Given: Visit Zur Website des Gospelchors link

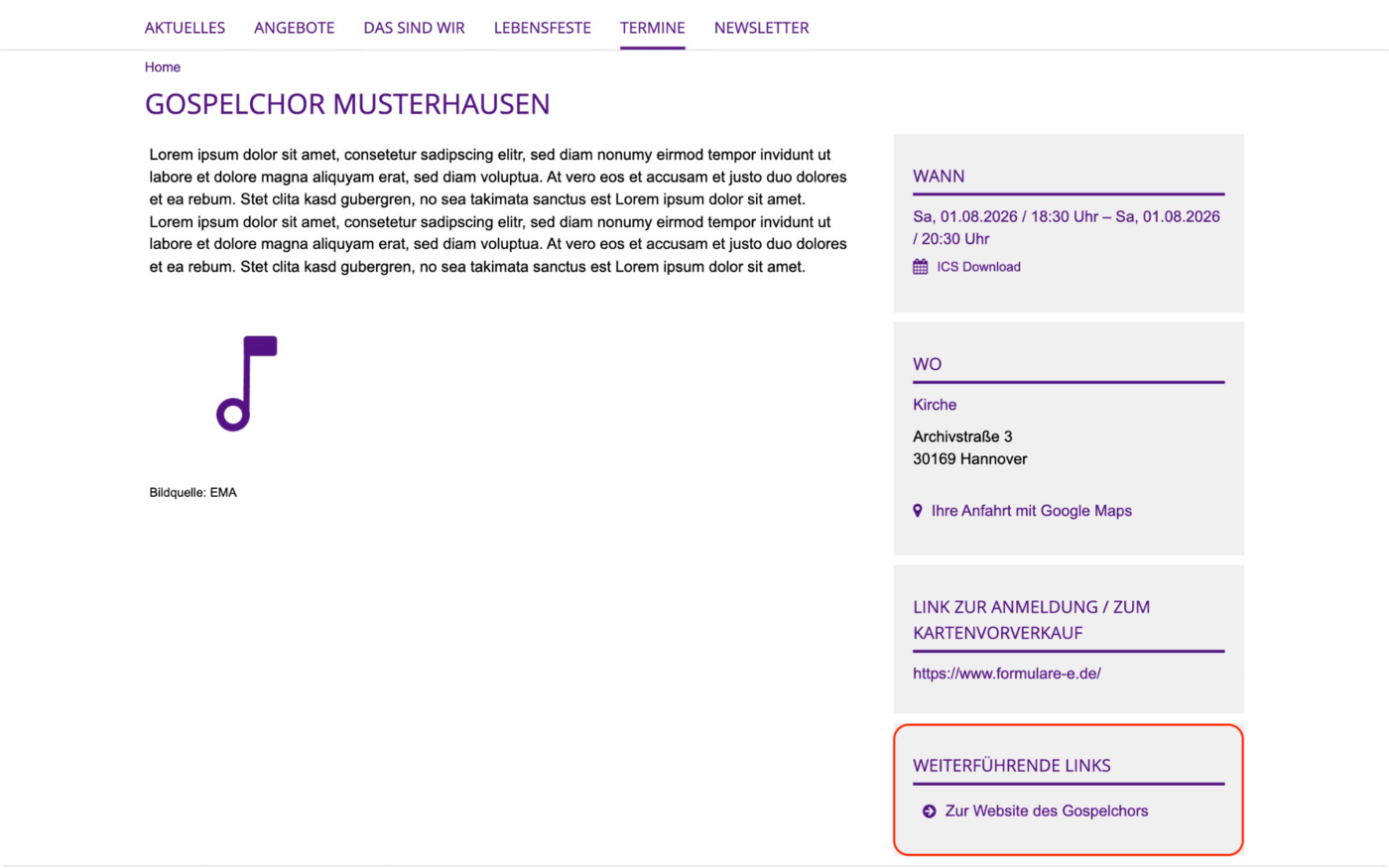Looking at the screenshot, I should tap(1047, 811).
